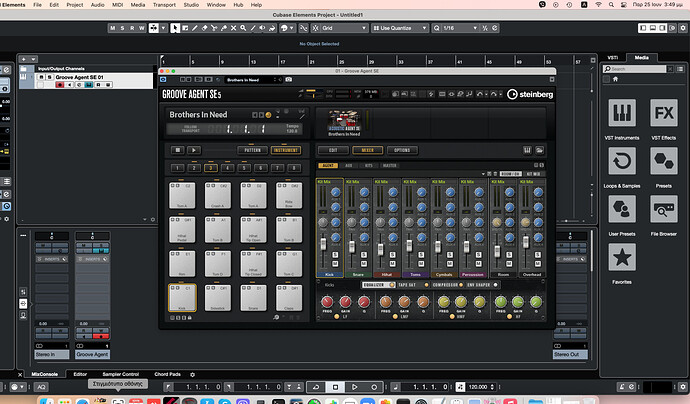This screenshot has width=690, height=404.
Task: Open dropdown next to automation mode icon
Action: pyautogui.click(x=163, y=28)
